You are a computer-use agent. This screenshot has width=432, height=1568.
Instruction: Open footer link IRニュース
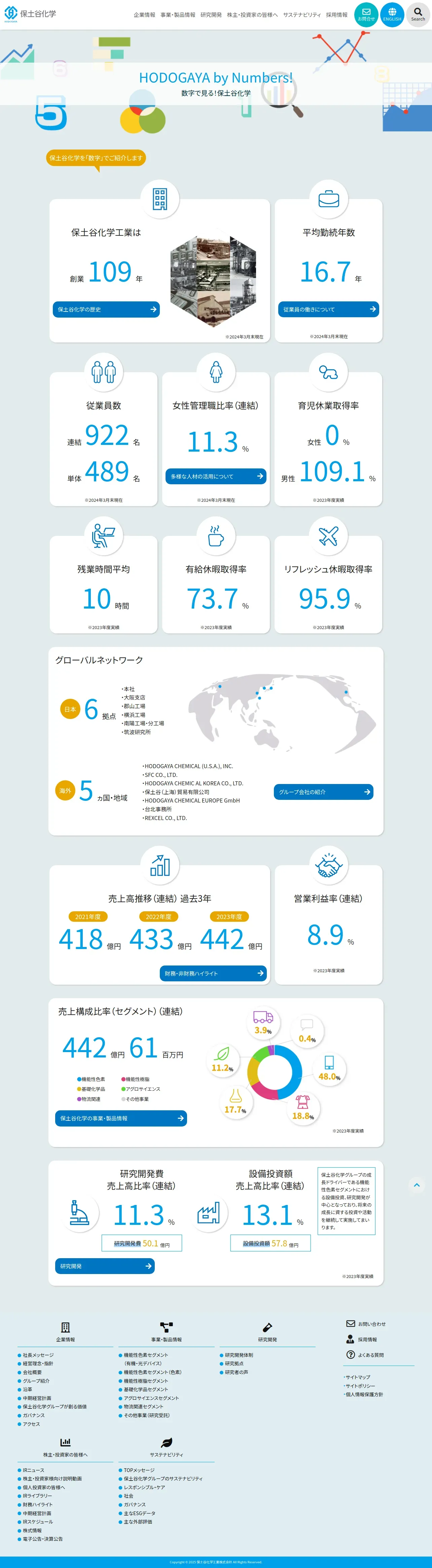pos(33,1470)
